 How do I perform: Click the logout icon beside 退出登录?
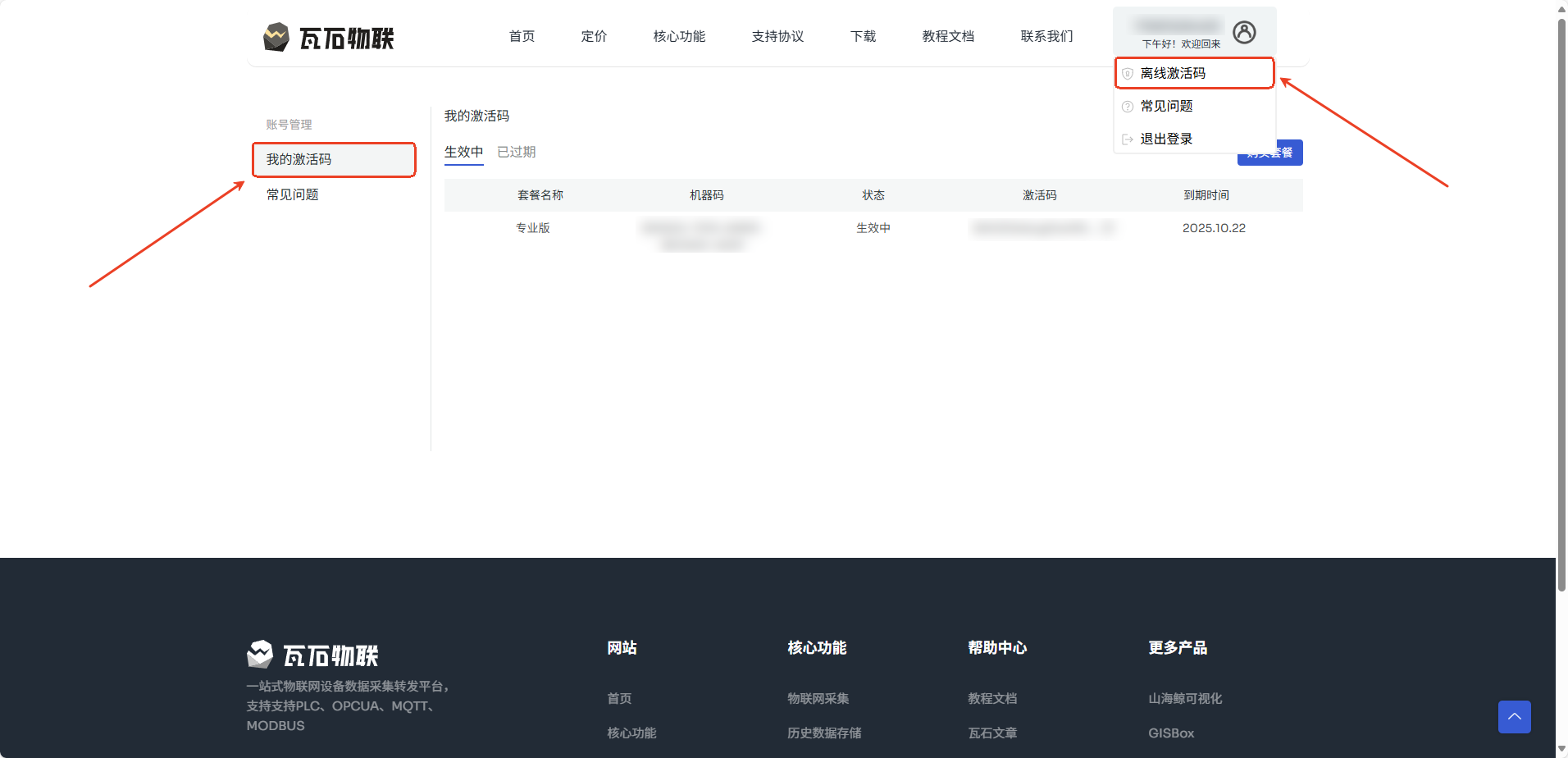(x=1128, y=139)
